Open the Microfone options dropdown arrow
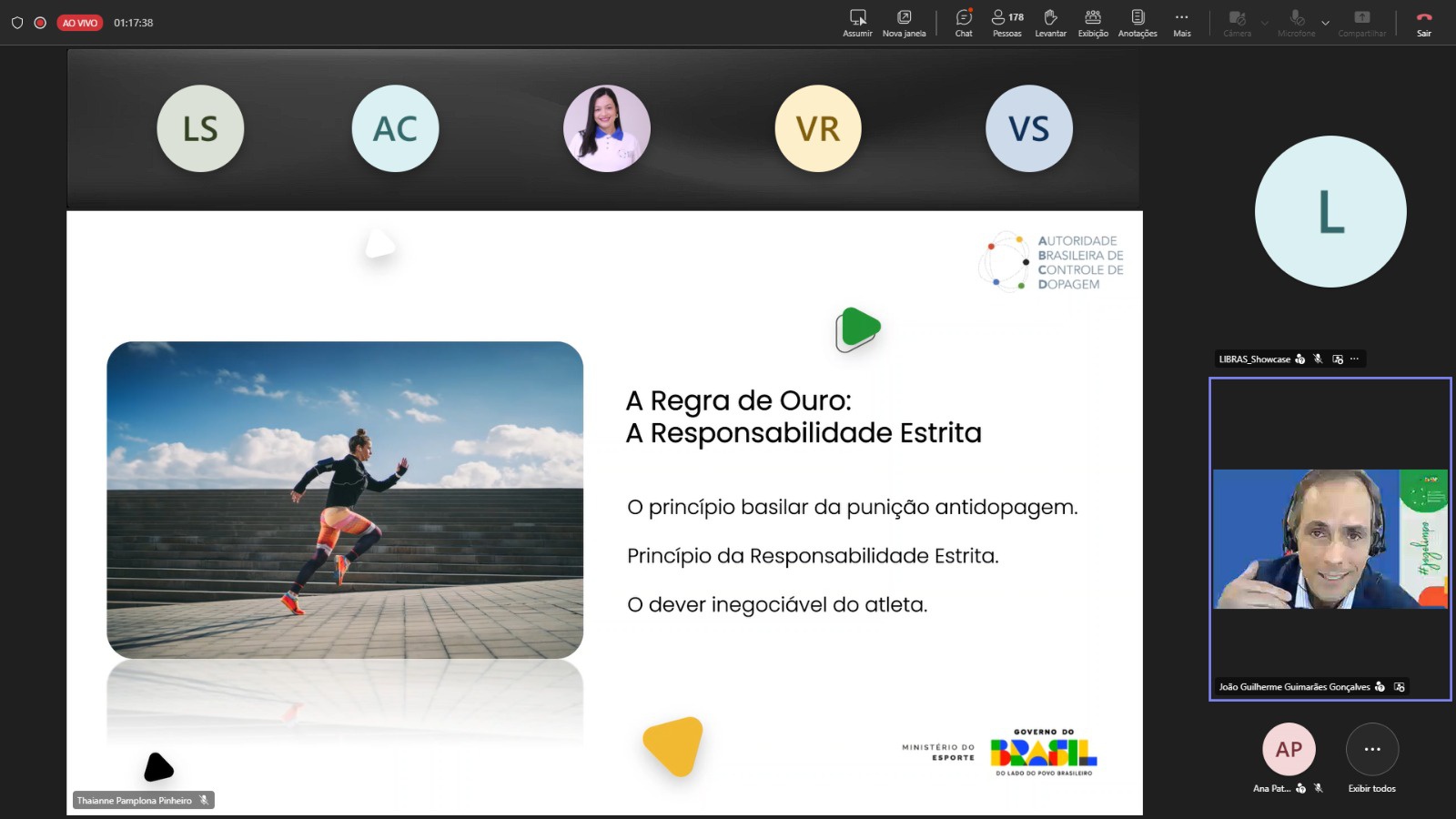The height and width of the screenshot is (819, 1456). click(1325, 23)
